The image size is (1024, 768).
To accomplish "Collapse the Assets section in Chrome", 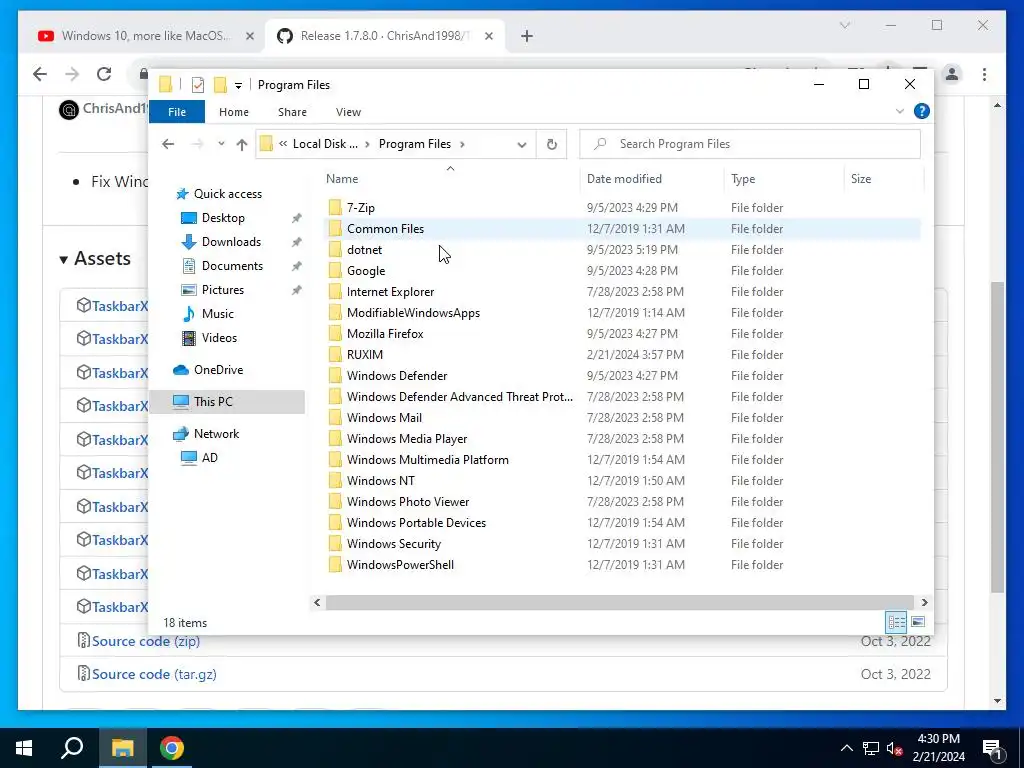I will point(95,259).
